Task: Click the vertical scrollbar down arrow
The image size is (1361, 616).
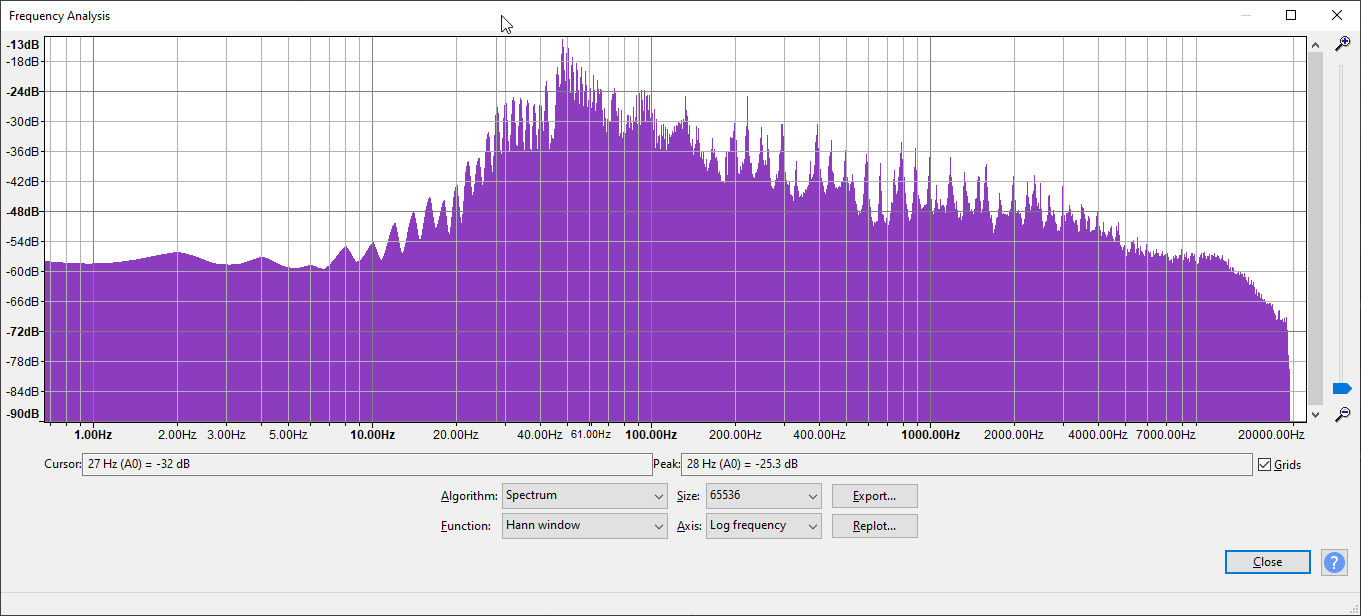Action: 1315,413
